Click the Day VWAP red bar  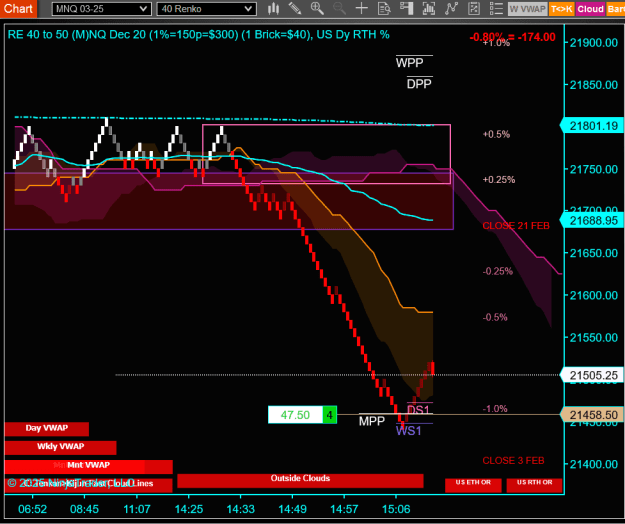click(x=47, y=428)
